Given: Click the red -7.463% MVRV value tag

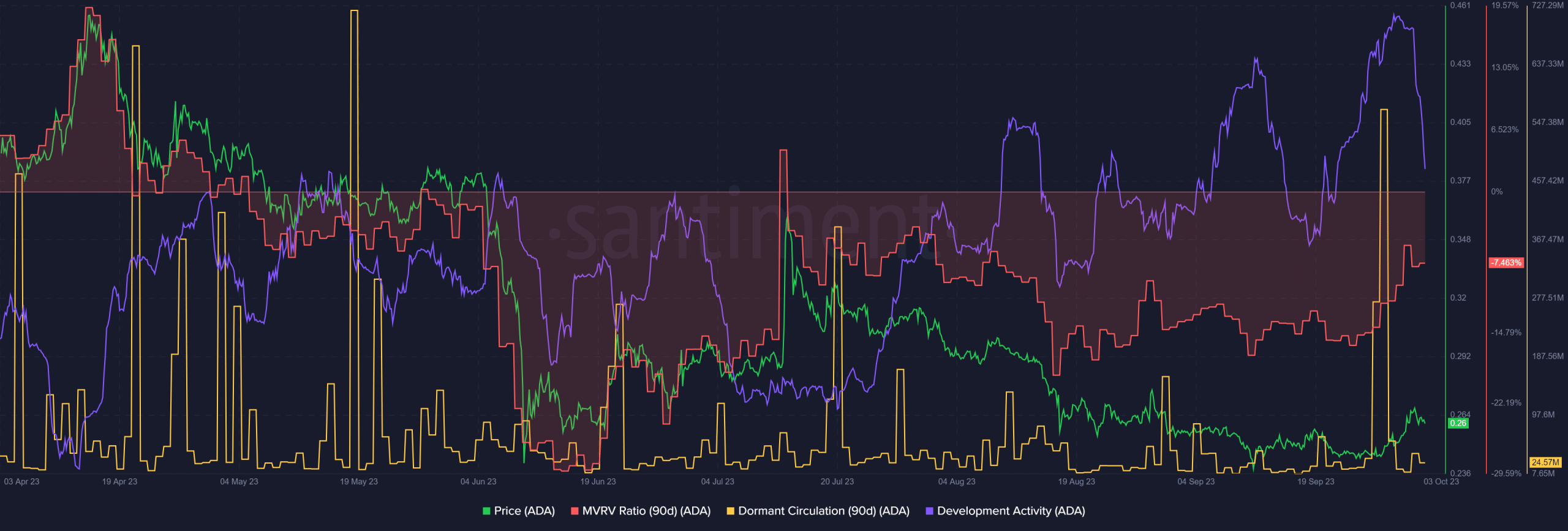Looking at the screenshot, I should (1506, 263).
